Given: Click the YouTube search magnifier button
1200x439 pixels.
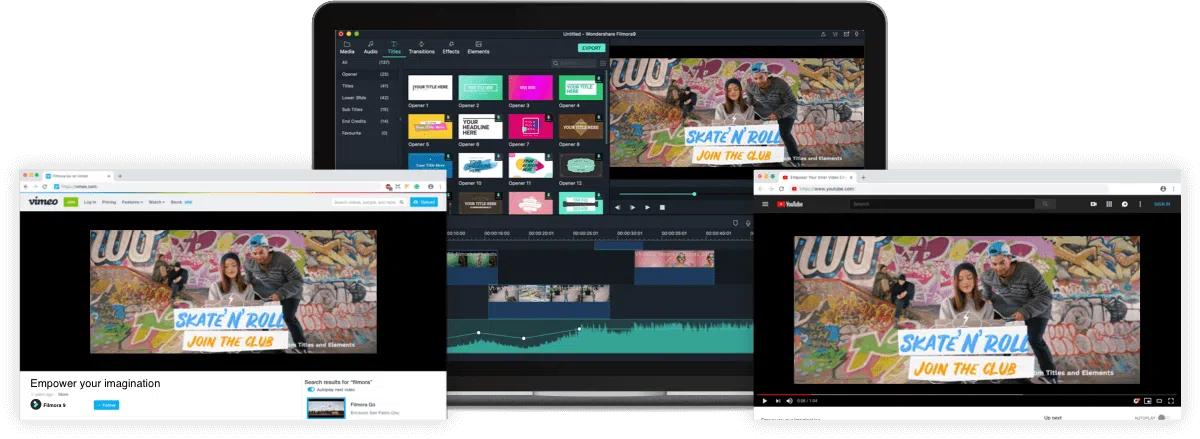Looking at the screenshot, I should coord(1047,204).
